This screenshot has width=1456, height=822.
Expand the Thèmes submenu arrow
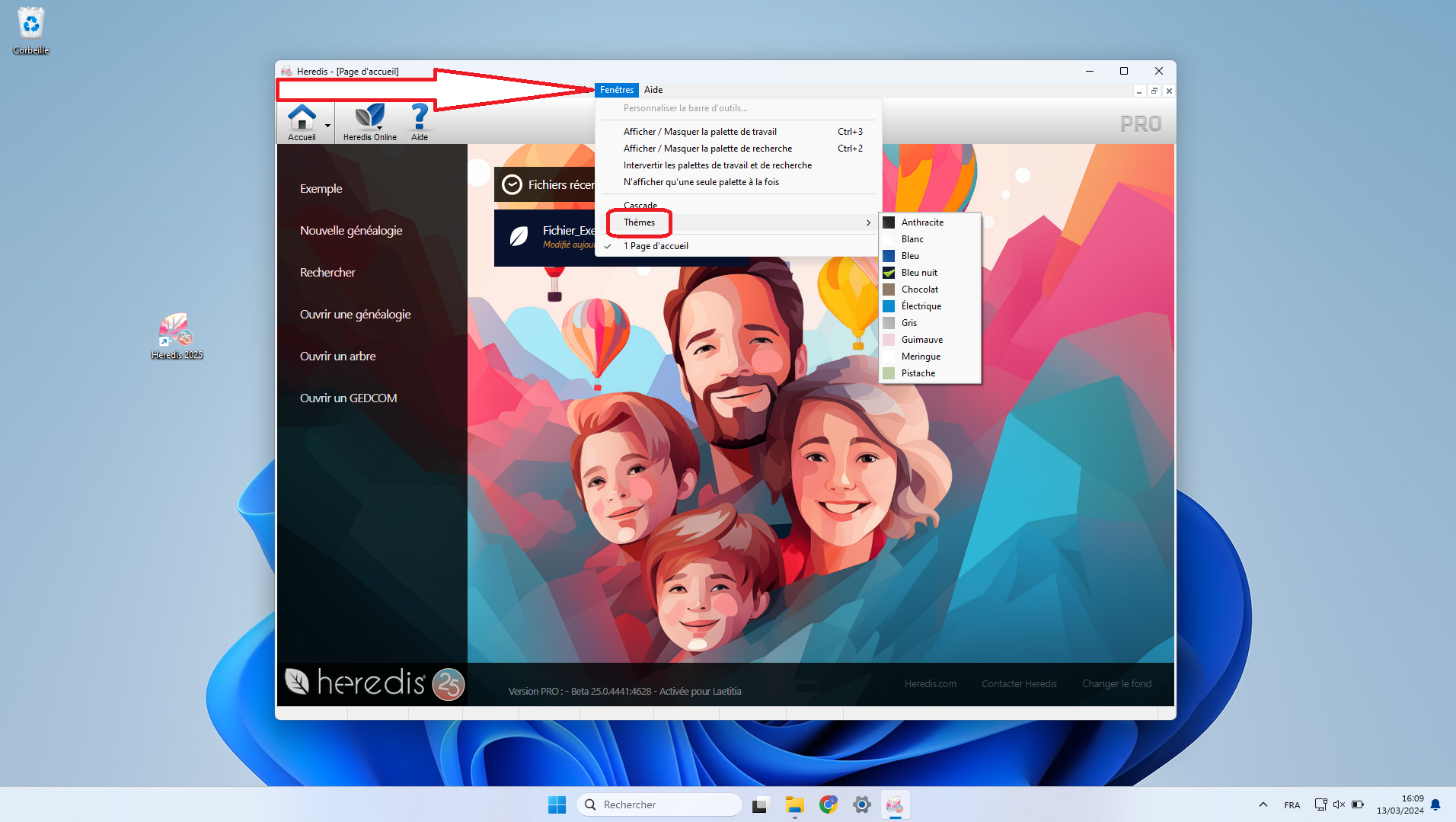pyautogui.click(x=867, y=222)
